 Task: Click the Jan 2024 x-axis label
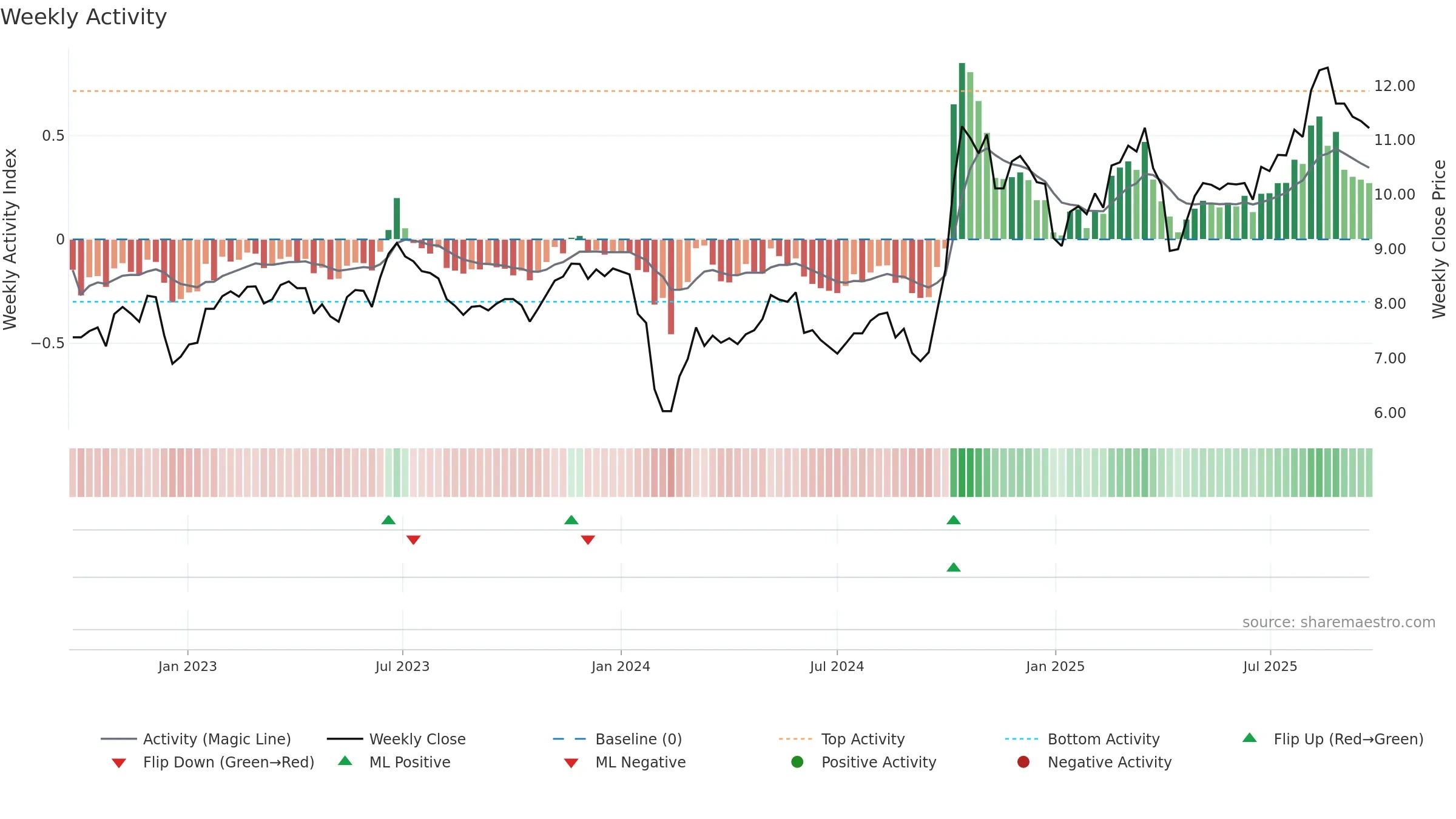click(x=621, y=666)
